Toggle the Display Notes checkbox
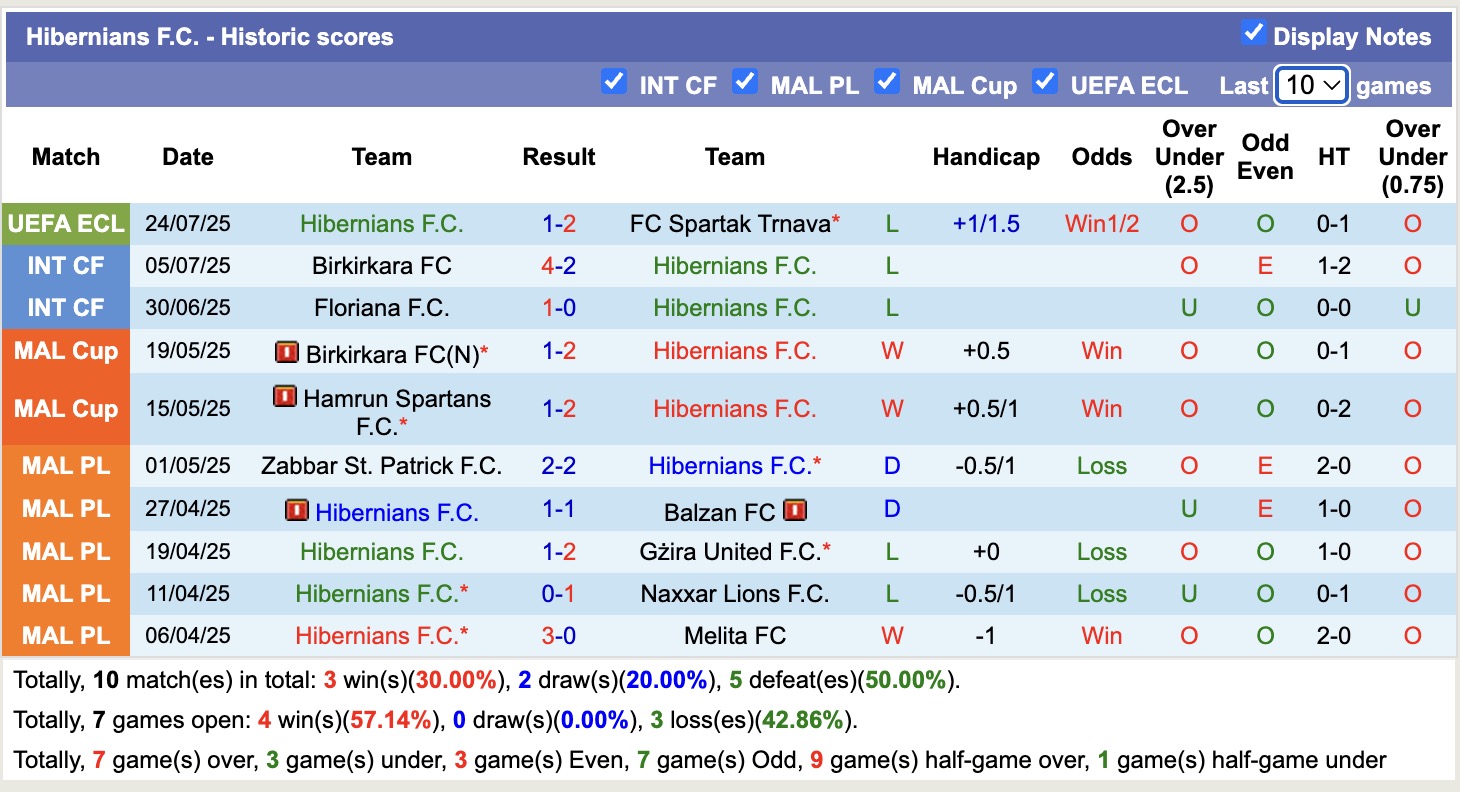This screenshot has width=1460, height=792. (x=1253, y=33)
